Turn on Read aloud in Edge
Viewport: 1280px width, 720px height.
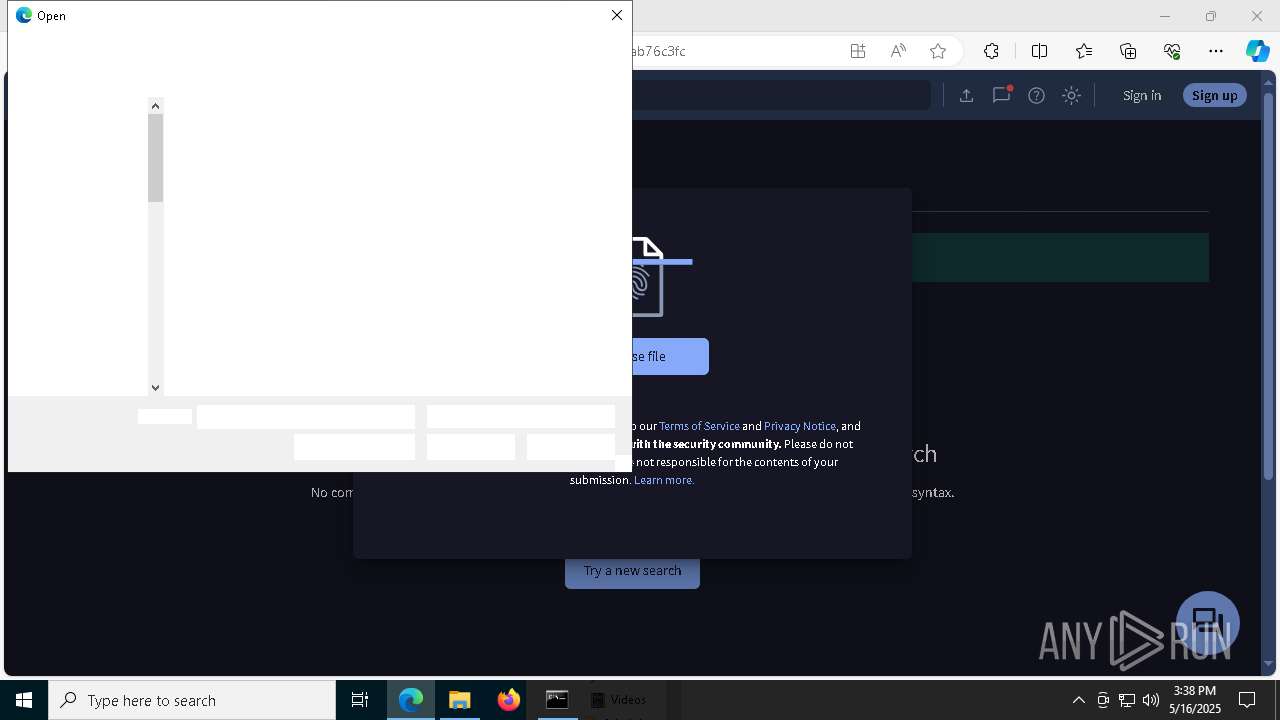pyautogui.click(x=898, y=51)
